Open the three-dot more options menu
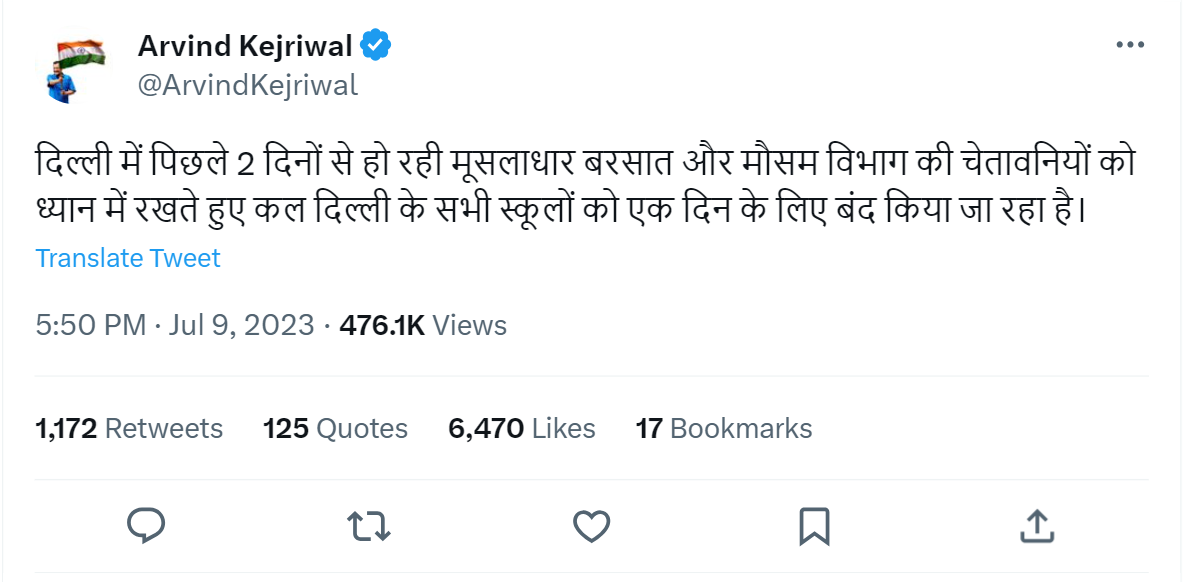Viewport: 1189px width, 582px height. tap(1129, 45)
